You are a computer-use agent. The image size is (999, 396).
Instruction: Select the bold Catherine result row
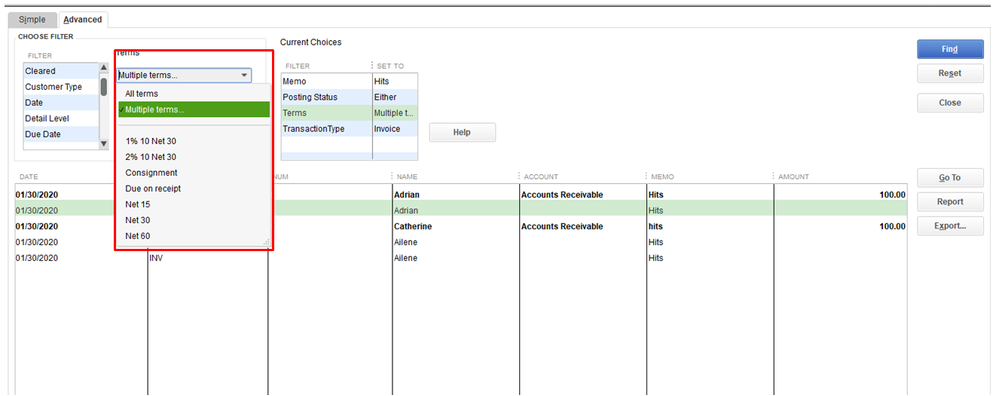click(461, 226)
